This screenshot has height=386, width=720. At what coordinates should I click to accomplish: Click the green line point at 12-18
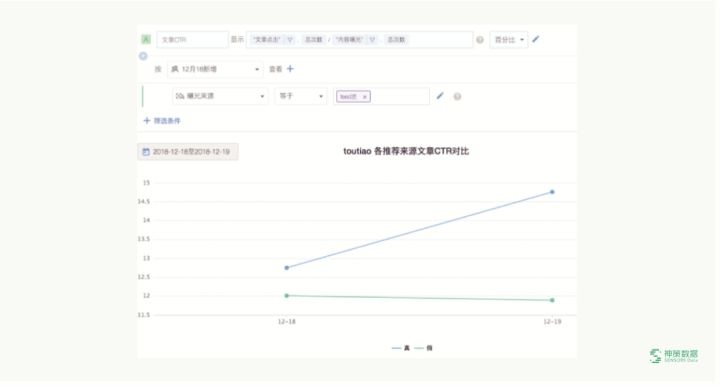pyautogui.click(x=287, y=296)
